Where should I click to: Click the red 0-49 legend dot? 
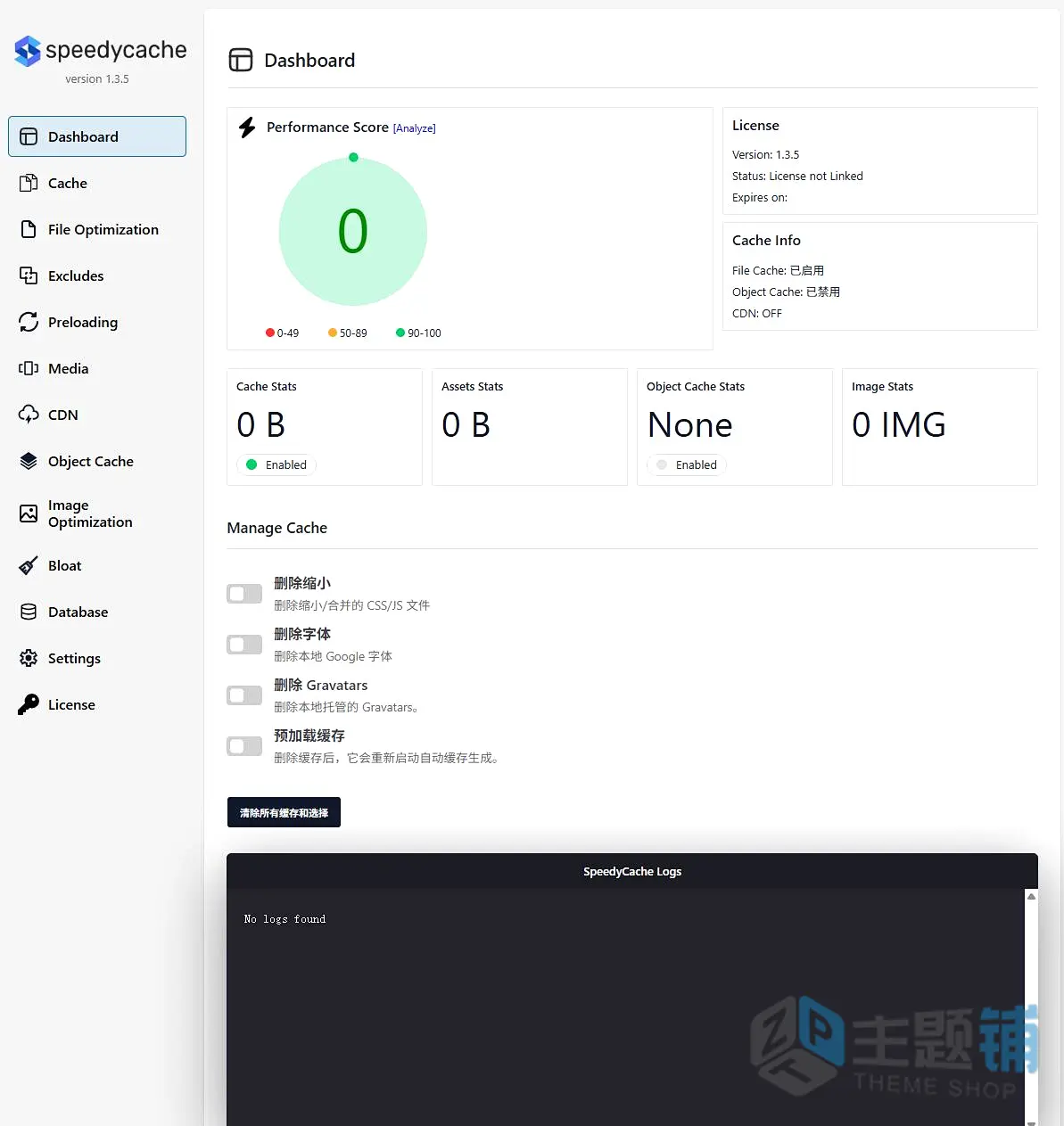click(x=270, y=333)
